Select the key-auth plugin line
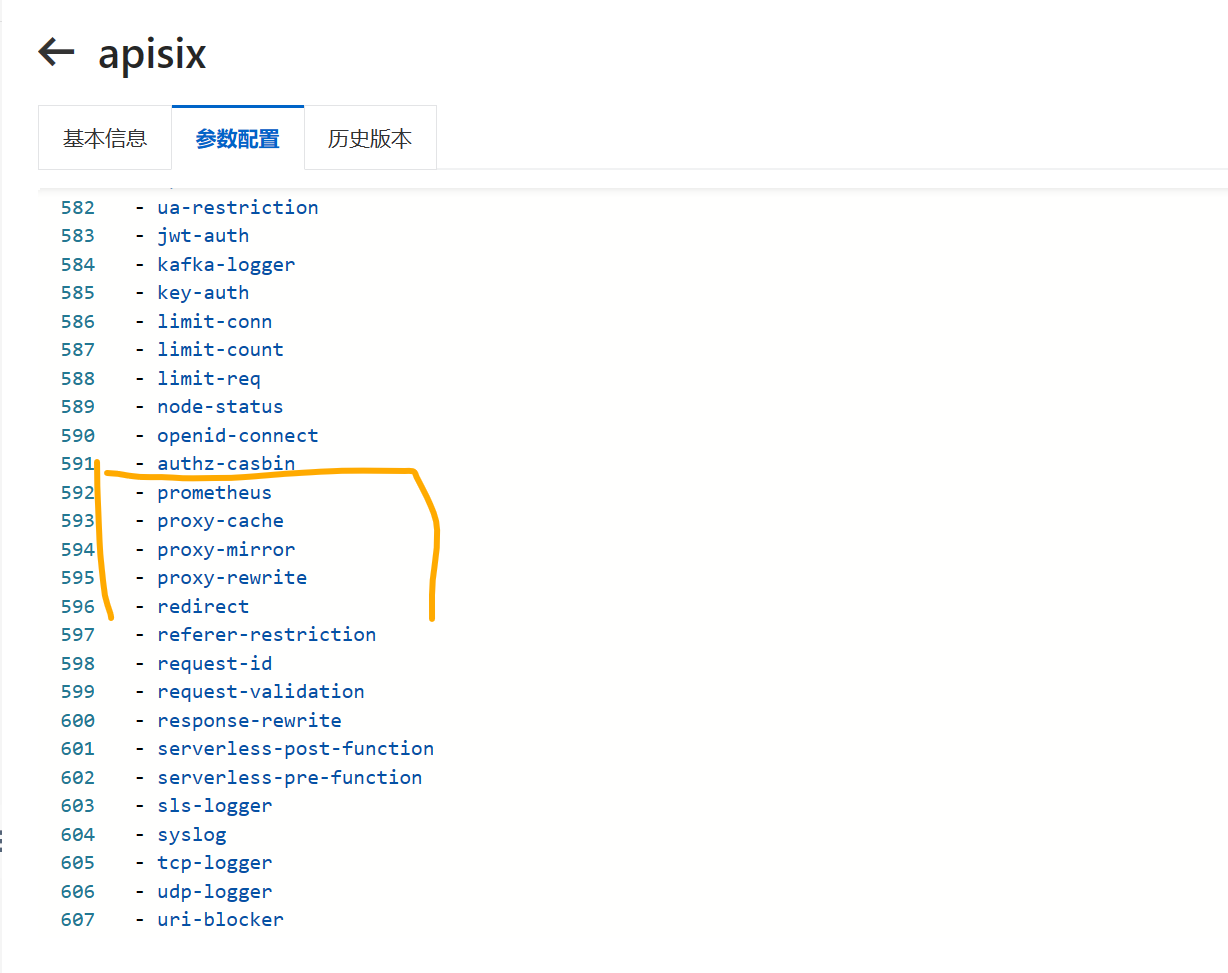The width and height of the screenshot is (1228, 973). 203,292
